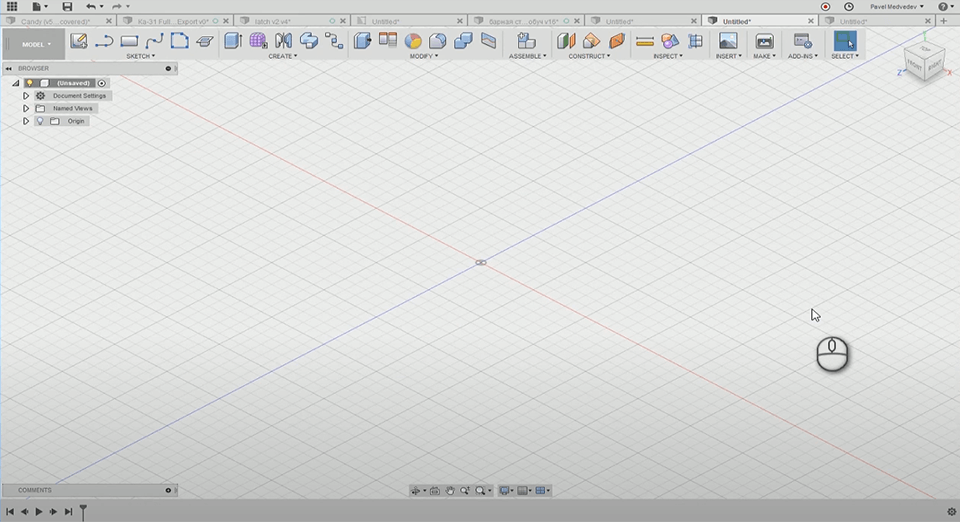The image size is (960, 522).
Task: Select the Press Pull tool
Action: pyautogui.click(x=362, y=41)
